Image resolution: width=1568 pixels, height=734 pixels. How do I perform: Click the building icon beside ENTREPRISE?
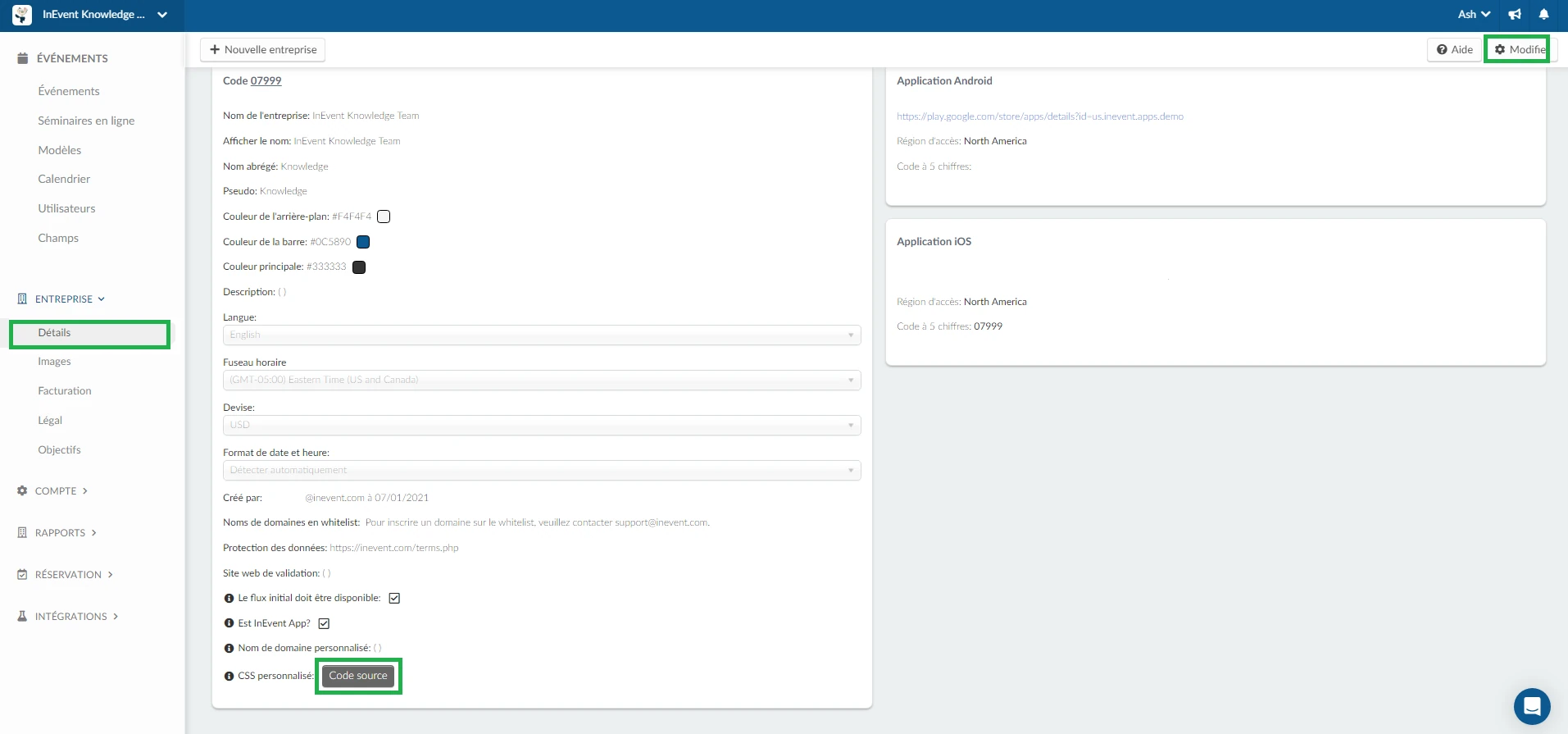(x=22, y=299)
